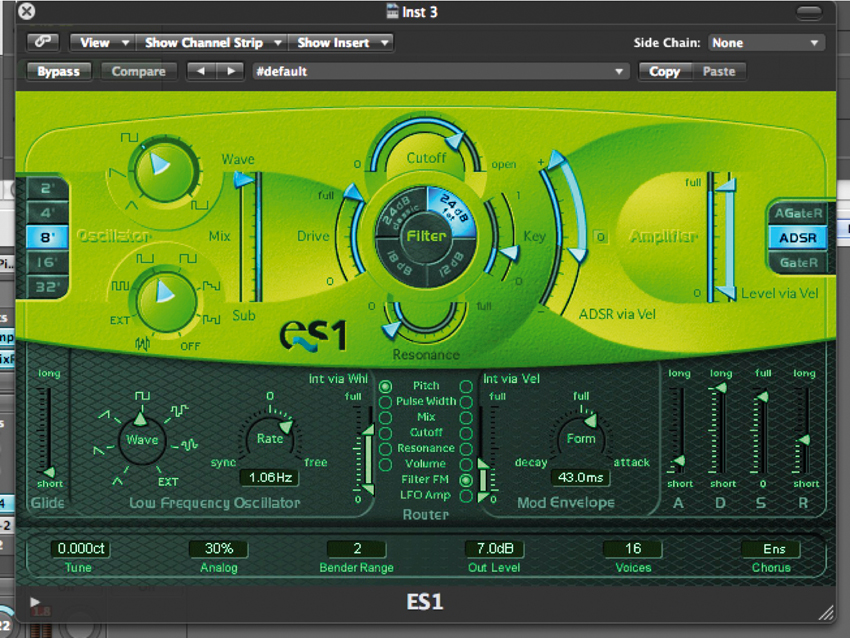850x638 pixels.
Task: Select sawtooth wave icon left of Oscillator knob
Action: pos(116,173)
